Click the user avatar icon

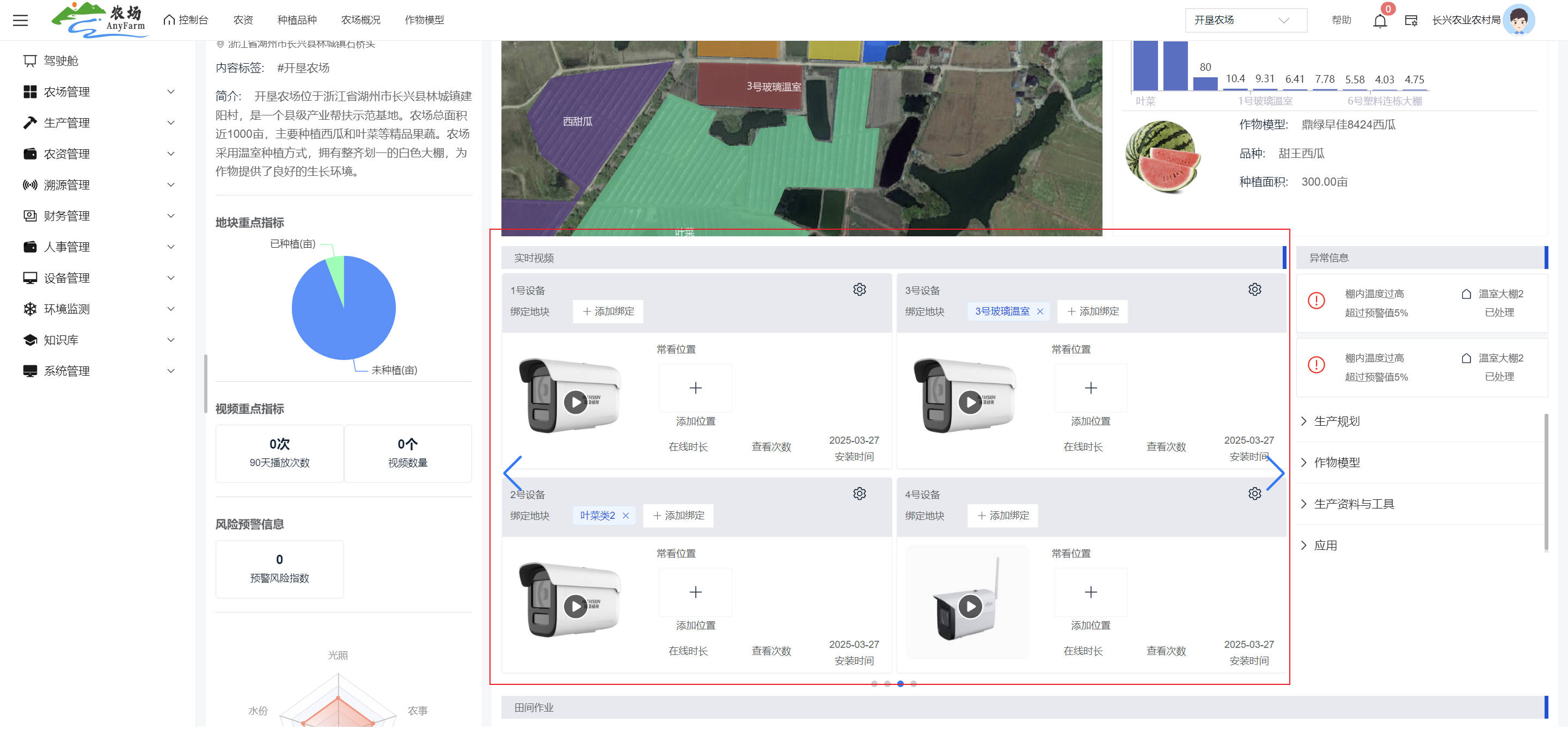(x=1518, y=20)
